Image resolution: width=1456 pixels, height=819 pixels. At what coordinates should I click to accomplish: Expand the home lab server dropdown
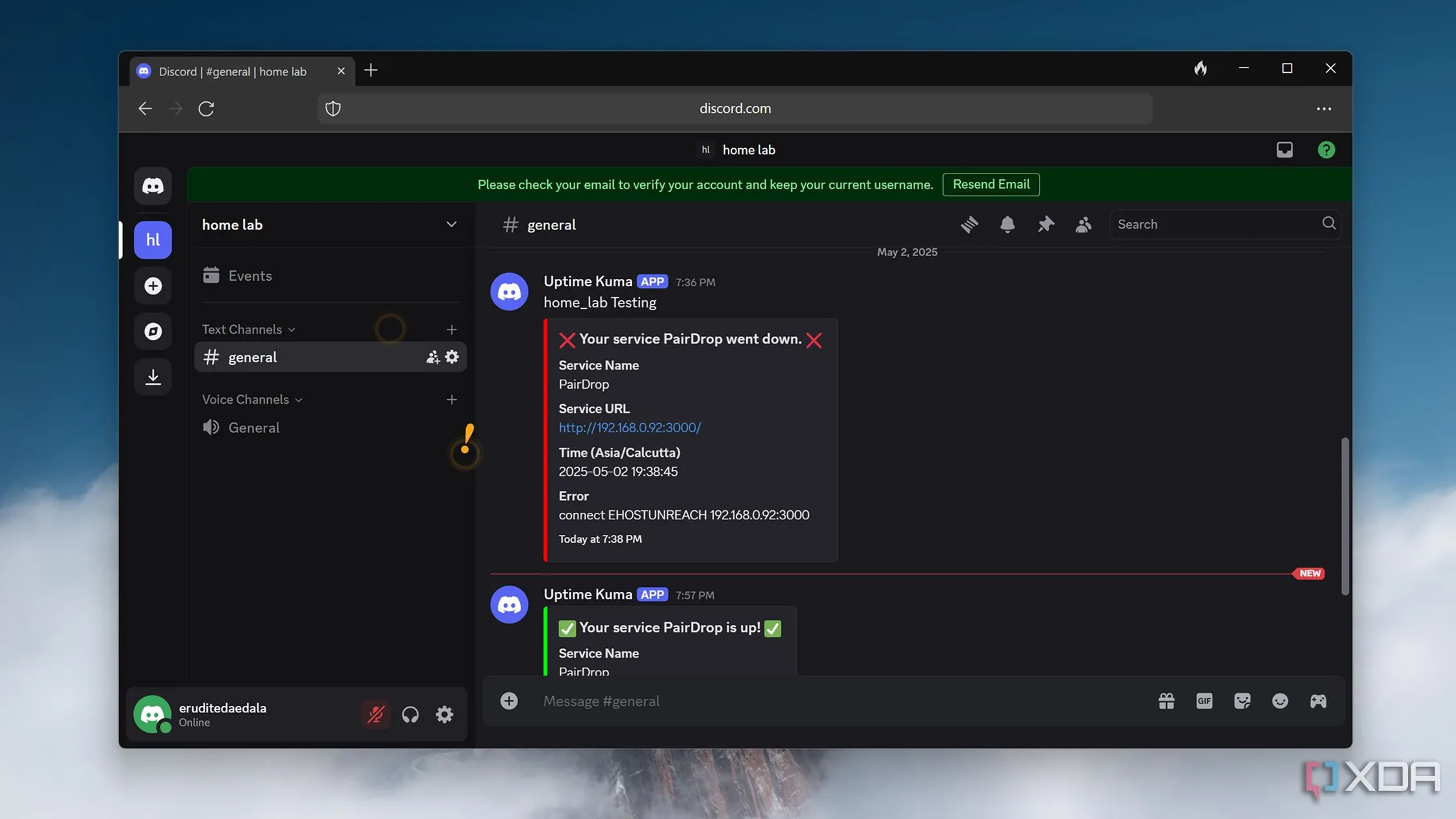[x=451, y=224]
